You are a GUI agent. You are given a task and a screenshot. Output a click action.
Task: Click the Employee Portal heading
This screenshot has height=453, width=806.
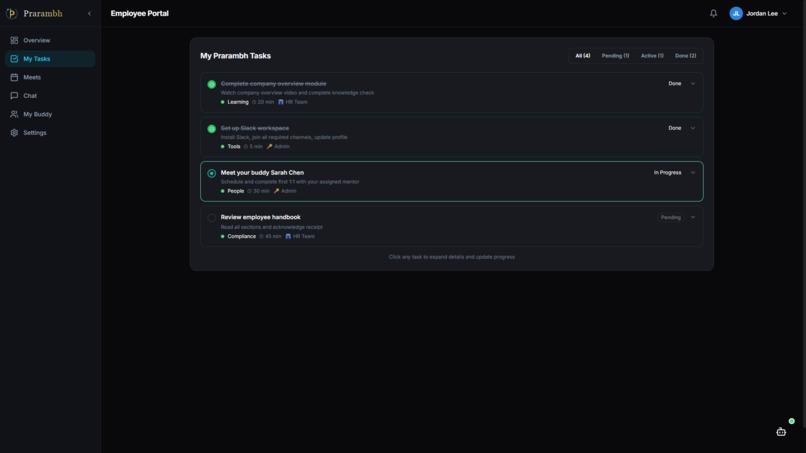tap(139, 13)
